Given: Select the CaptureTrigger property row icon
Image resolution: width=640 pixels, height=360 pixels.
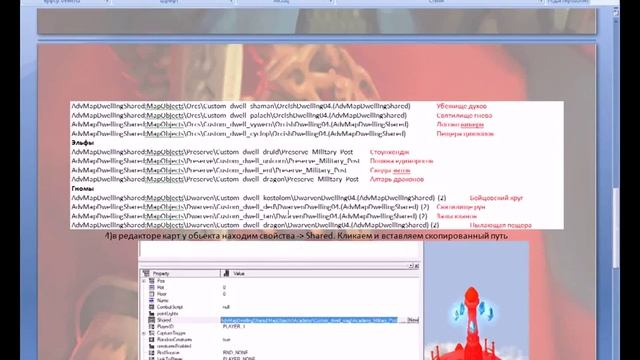Looking at the screenshot, I should click(x=152, y=333).
